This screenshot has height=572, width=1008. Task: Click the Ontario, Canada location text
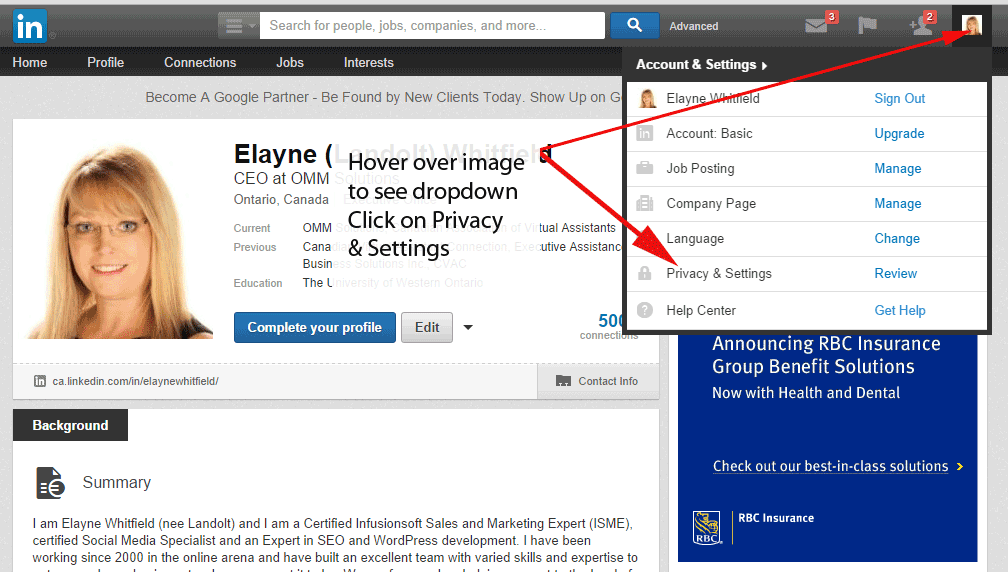click(281, 199)
